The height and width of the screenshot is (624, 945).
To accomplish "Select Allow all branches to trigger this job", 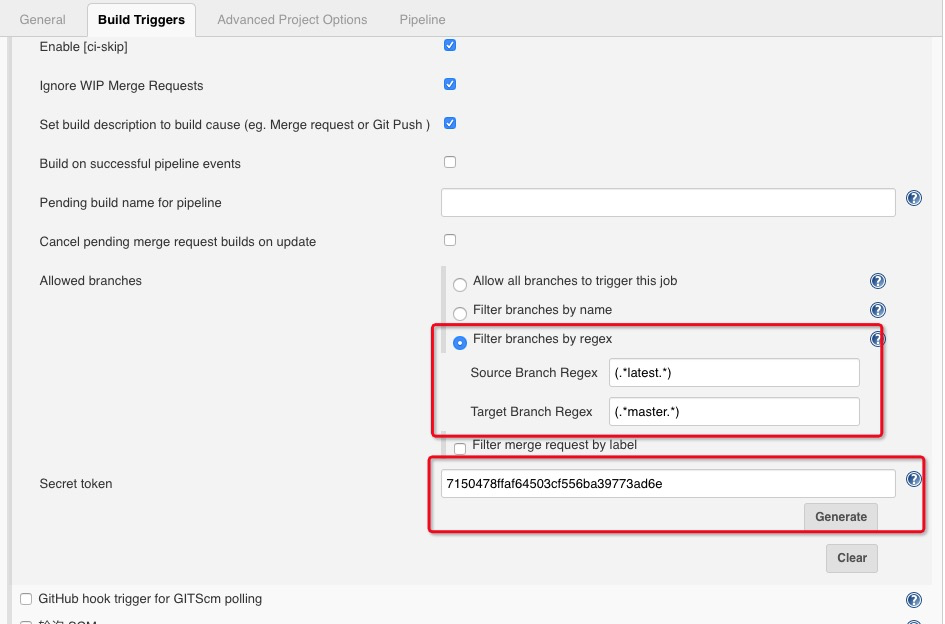I will 460,285.
